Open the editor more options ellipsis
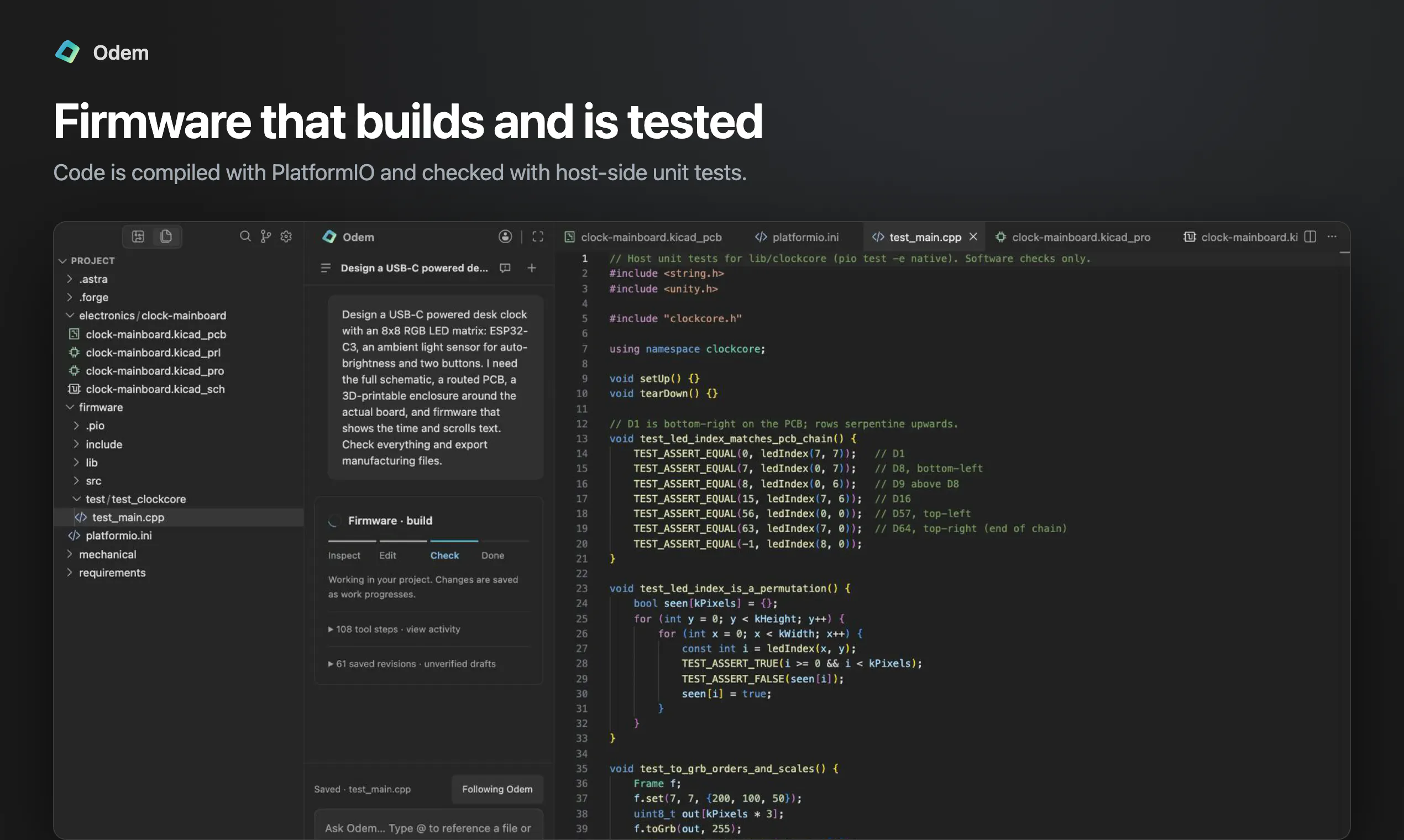This screenshot has height=840, width=1404. pyautogui.click(x=1332, y=237)
